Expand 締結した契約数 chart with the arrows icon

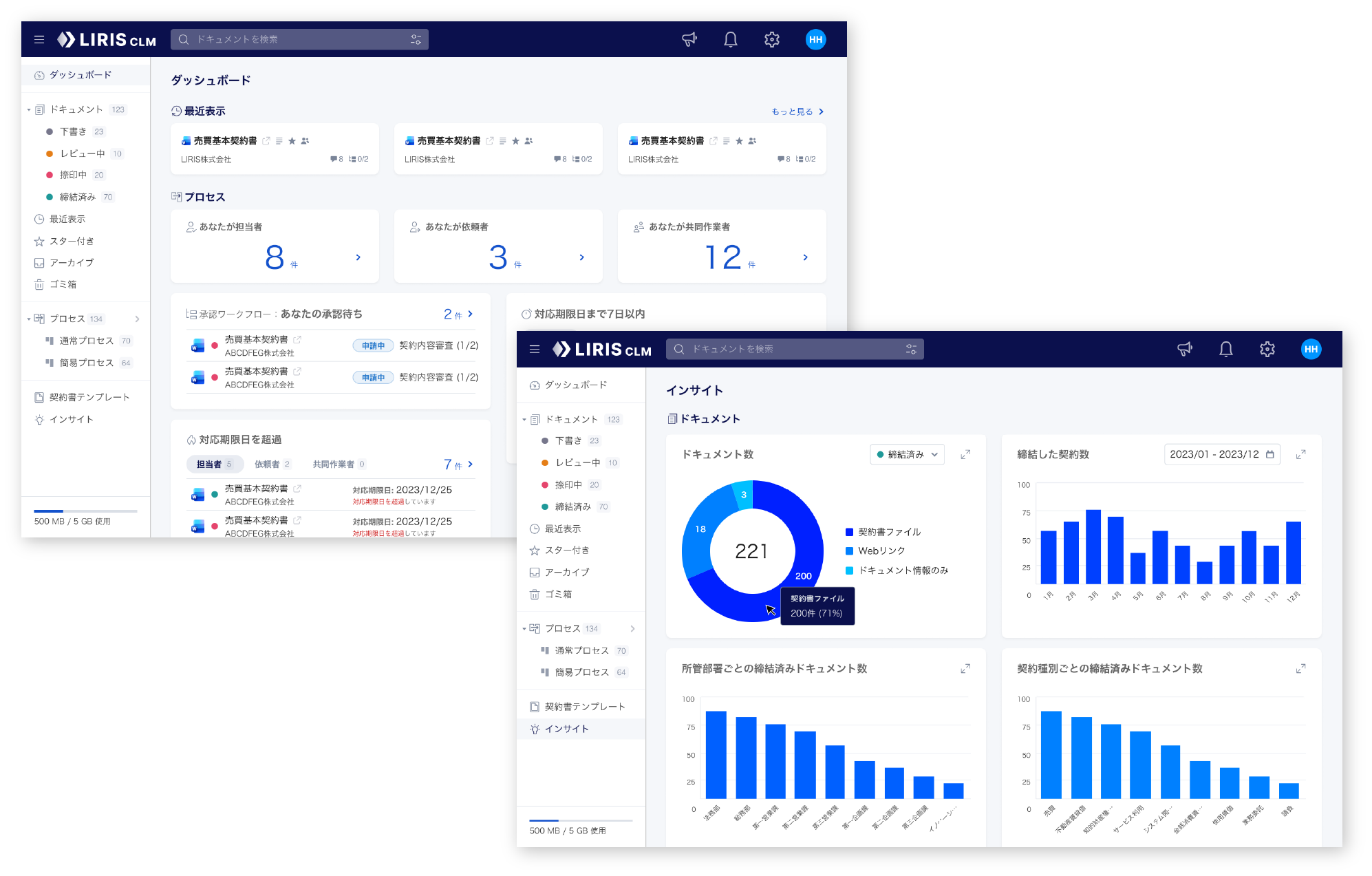point(1300,454)
